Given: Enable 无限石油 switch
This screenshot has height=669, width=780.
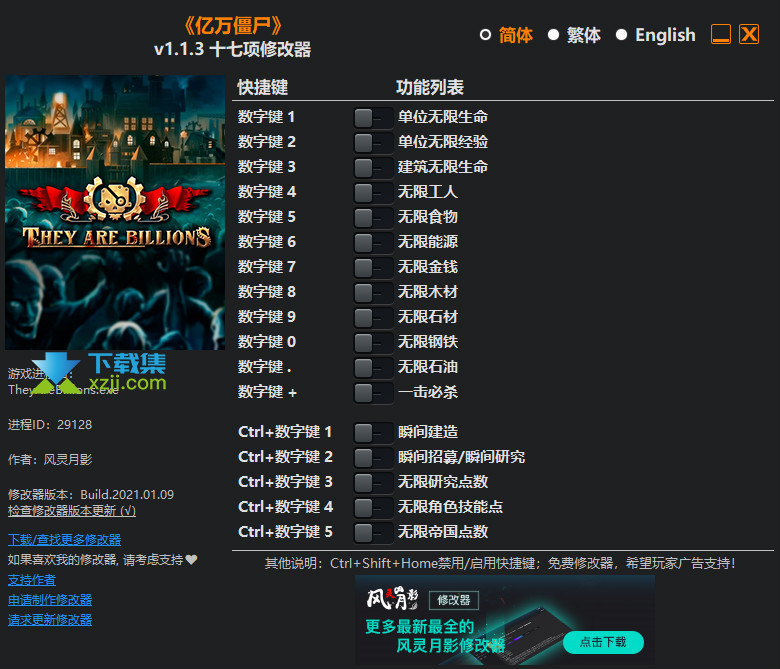Looking at the screenshot, I should [x=373, y=367].
